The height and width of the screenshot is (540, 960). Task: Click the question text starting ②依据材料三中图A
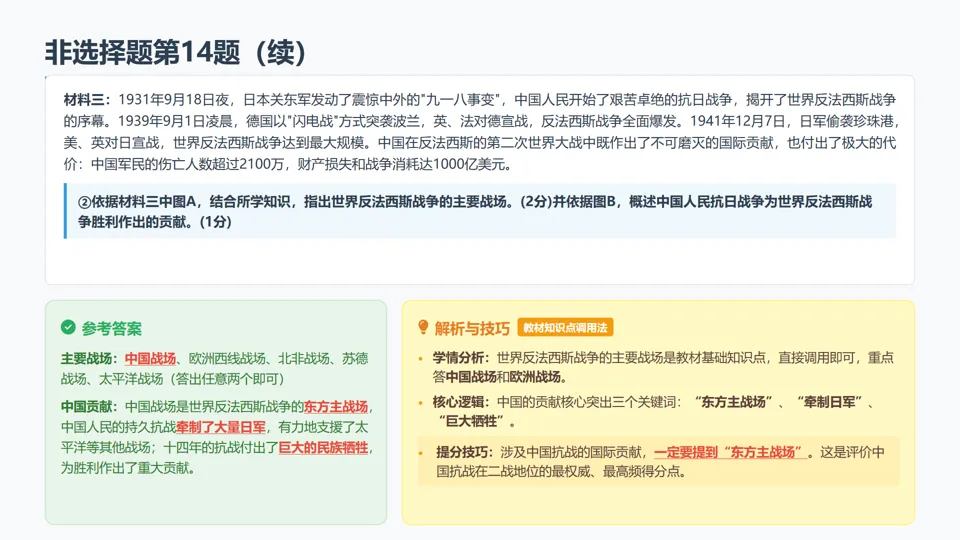click(x=475, y=211)
